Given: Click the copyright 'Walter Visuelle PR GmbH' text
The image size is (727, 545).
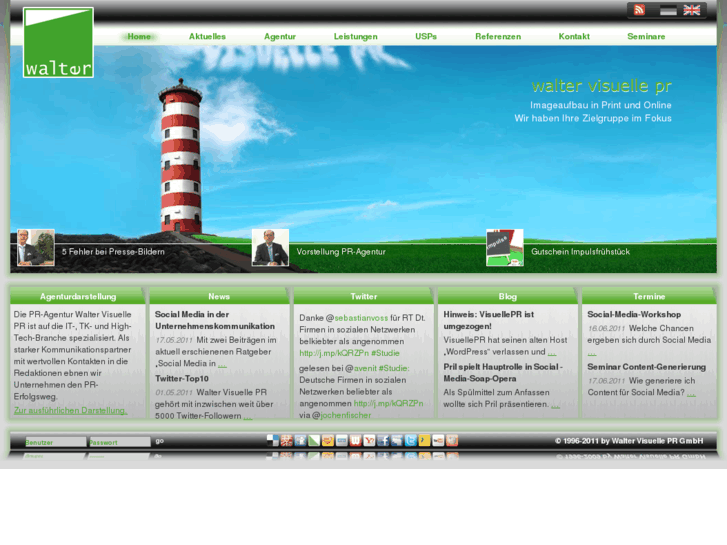Looking at the screenshot, I should click(x=657, y=441).
